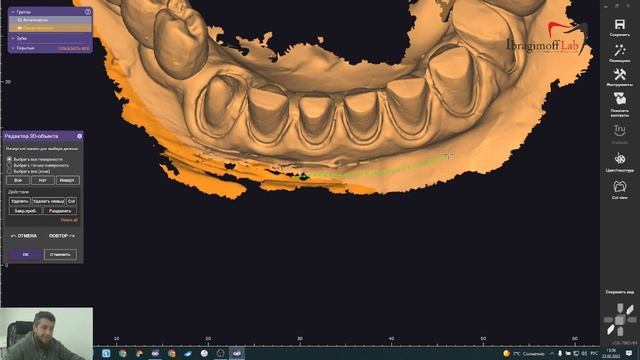Click the ОТМЕНА undo button
Screen dimensions: 640x360
24,236
